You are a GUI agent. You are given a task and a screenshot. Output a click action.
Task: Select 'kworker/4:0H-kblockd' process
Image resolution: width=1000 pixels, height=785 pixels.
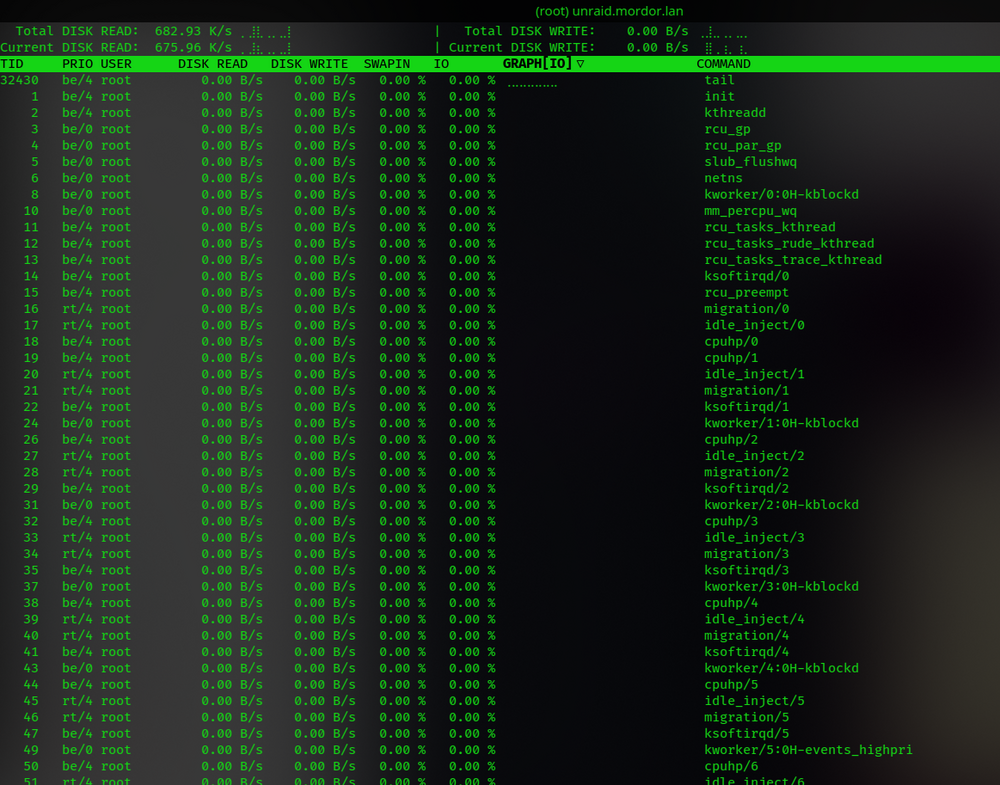(x=782, y=668)
